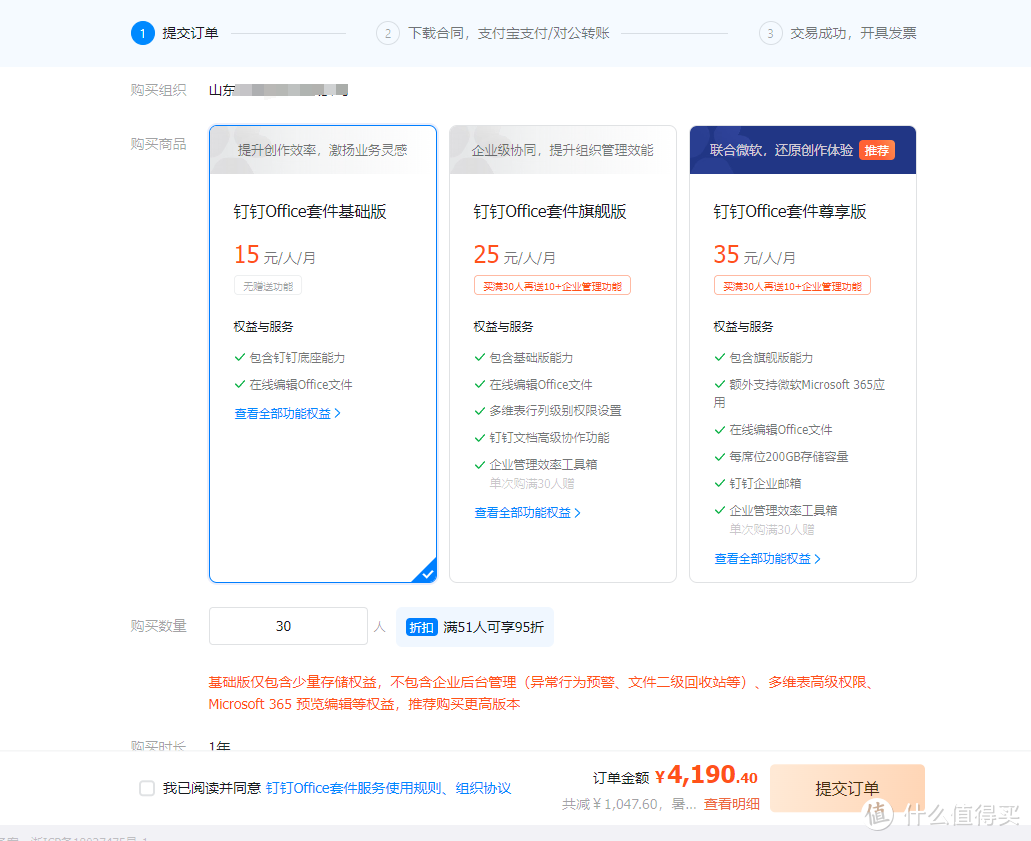Click step 3 circle icon 交易成功
The height and width of the screenshot is (841, 1031).
[x=769, y=32]
